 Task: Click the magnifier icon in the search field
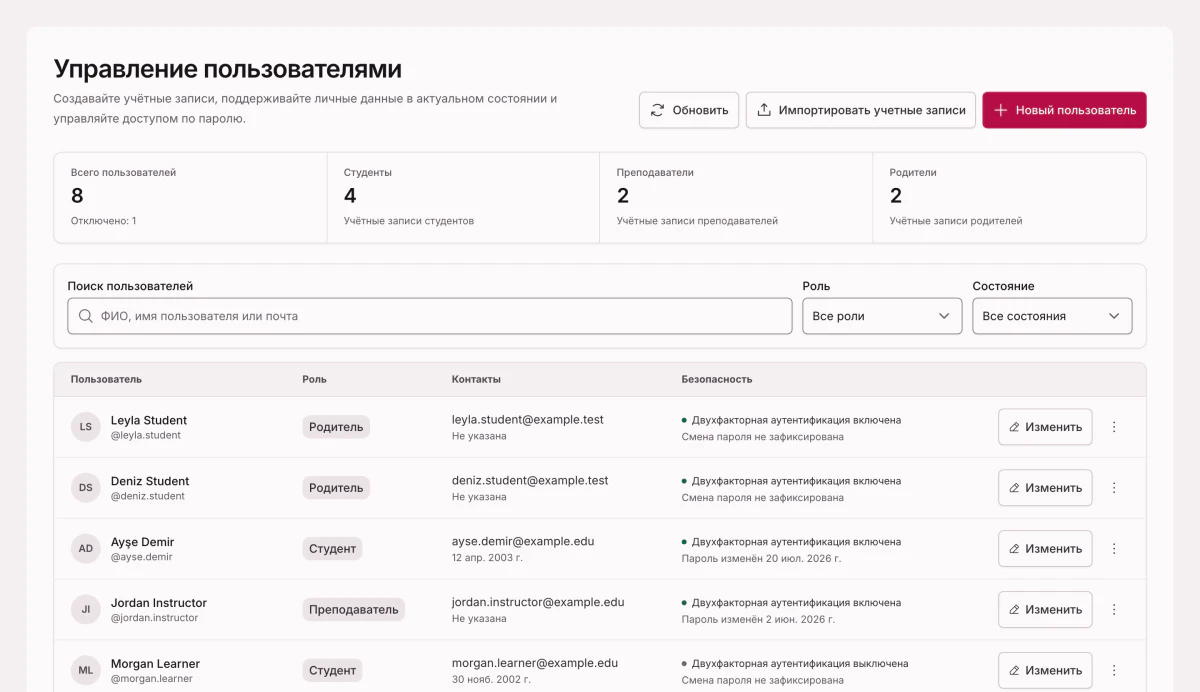coord(86,316)
